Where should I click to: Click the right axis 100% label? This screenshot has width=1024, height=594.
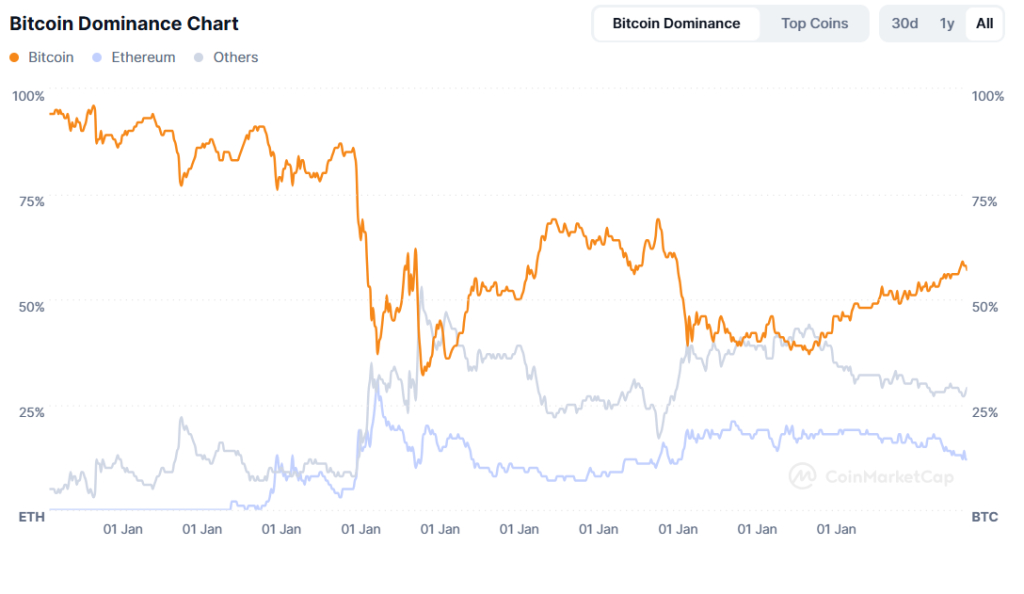[987, 96]
